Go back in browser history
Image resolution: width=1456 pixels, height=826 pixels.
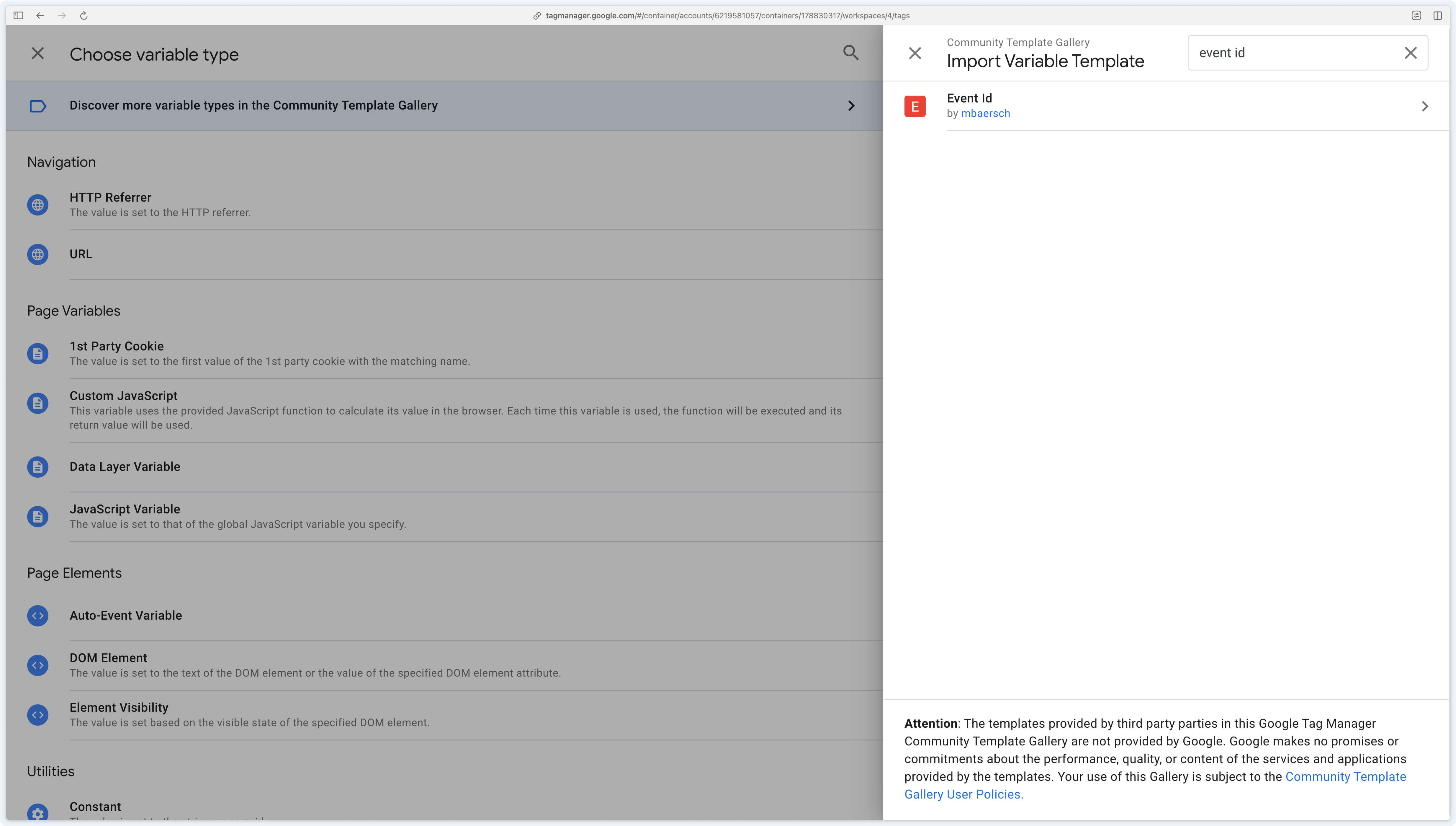tap(40, 15)
